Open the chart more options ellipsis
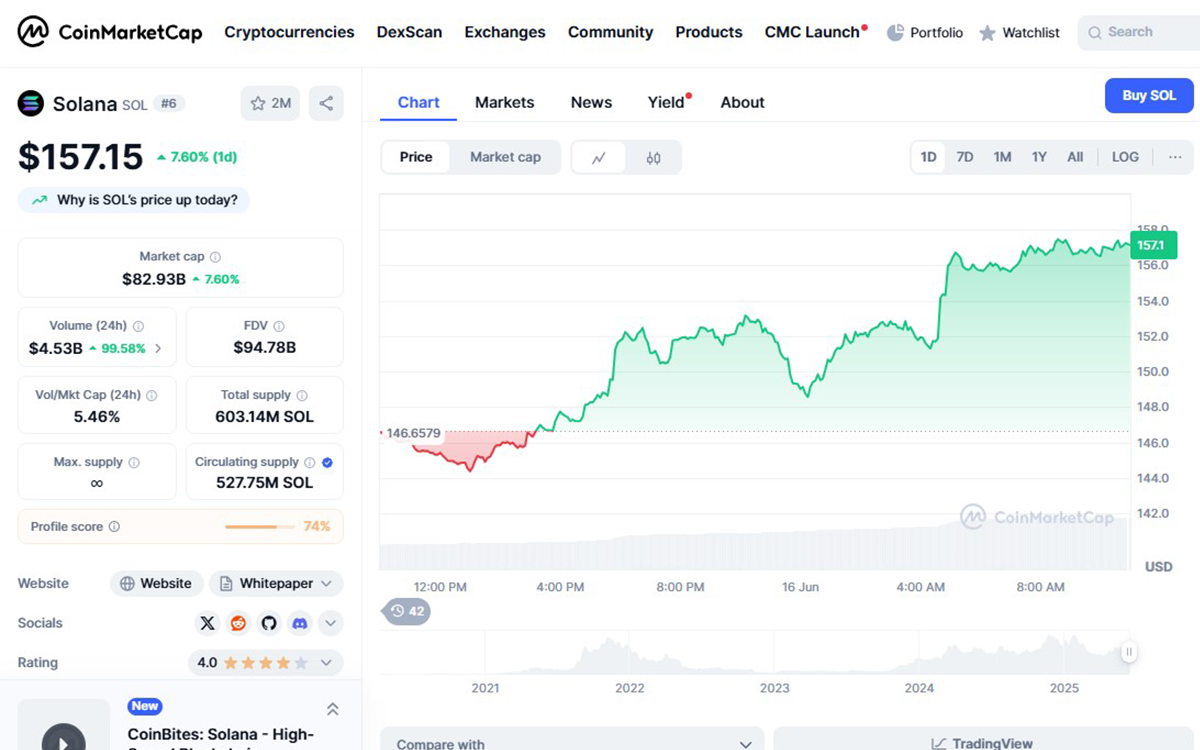 point(1175,157)
